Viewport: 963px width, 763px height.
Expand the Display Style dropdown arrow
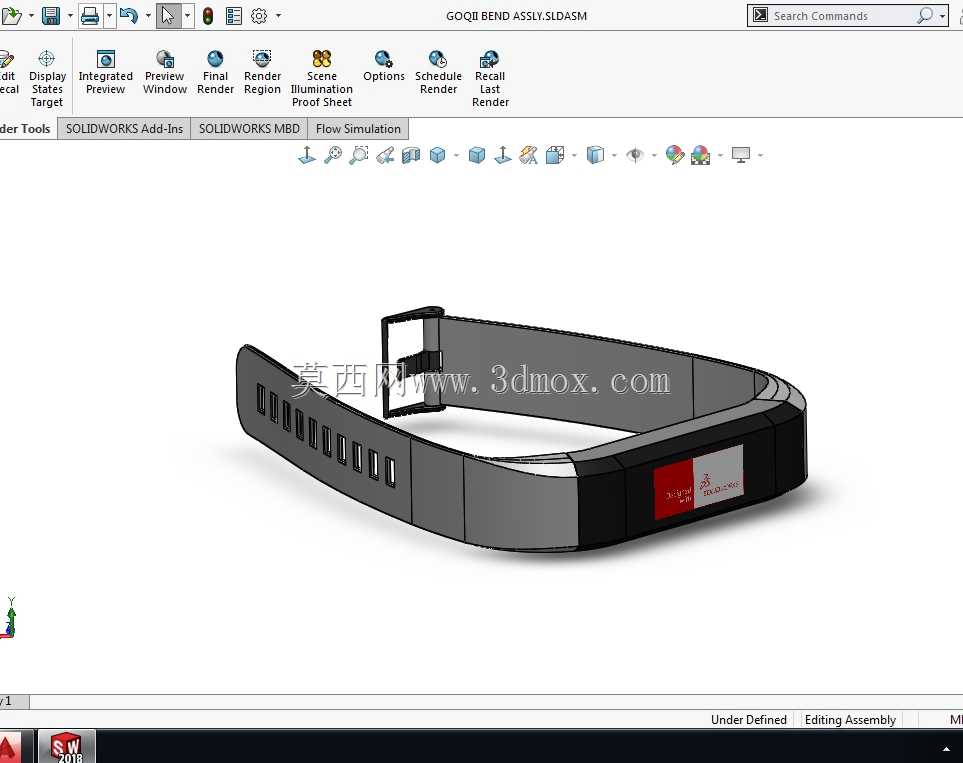pos(614,155)
